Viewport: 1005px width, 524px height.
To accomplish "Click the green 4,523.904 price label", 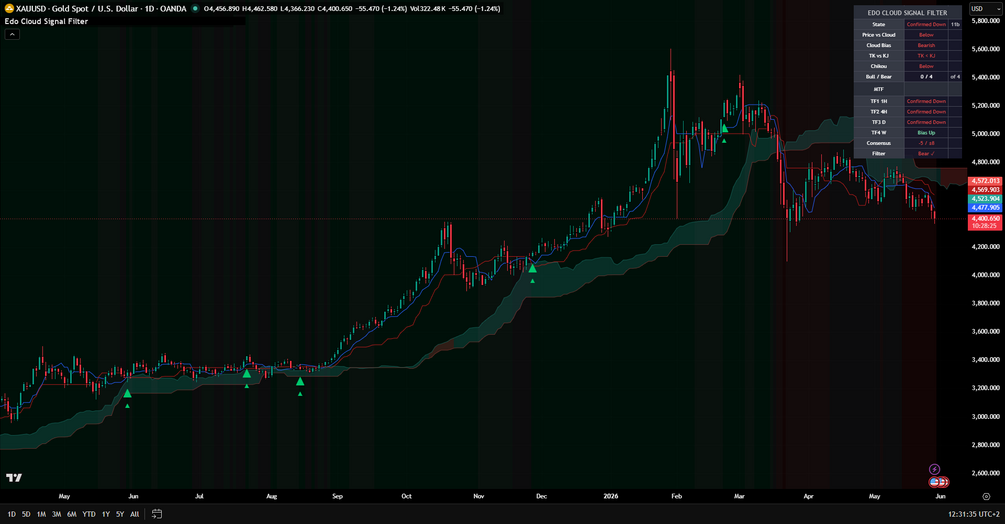I will point(985,199).
